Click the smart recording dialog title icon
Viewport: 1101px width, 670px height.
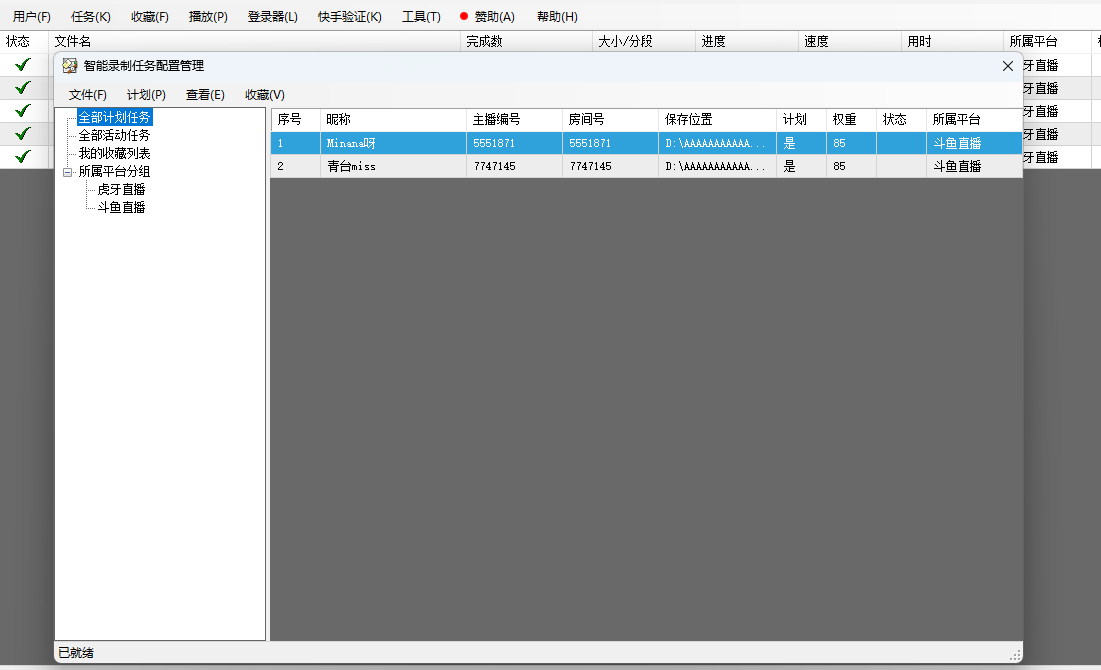click(x=70, y=66)
